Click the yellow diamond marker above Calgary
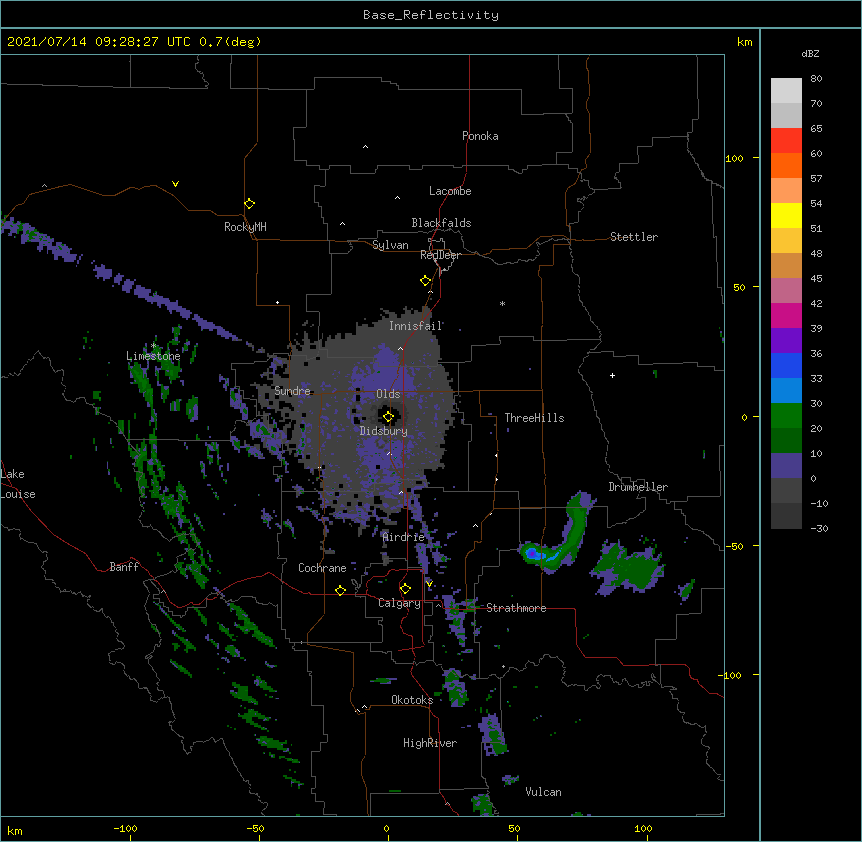862x842 pixels. [x=405, y=589]
